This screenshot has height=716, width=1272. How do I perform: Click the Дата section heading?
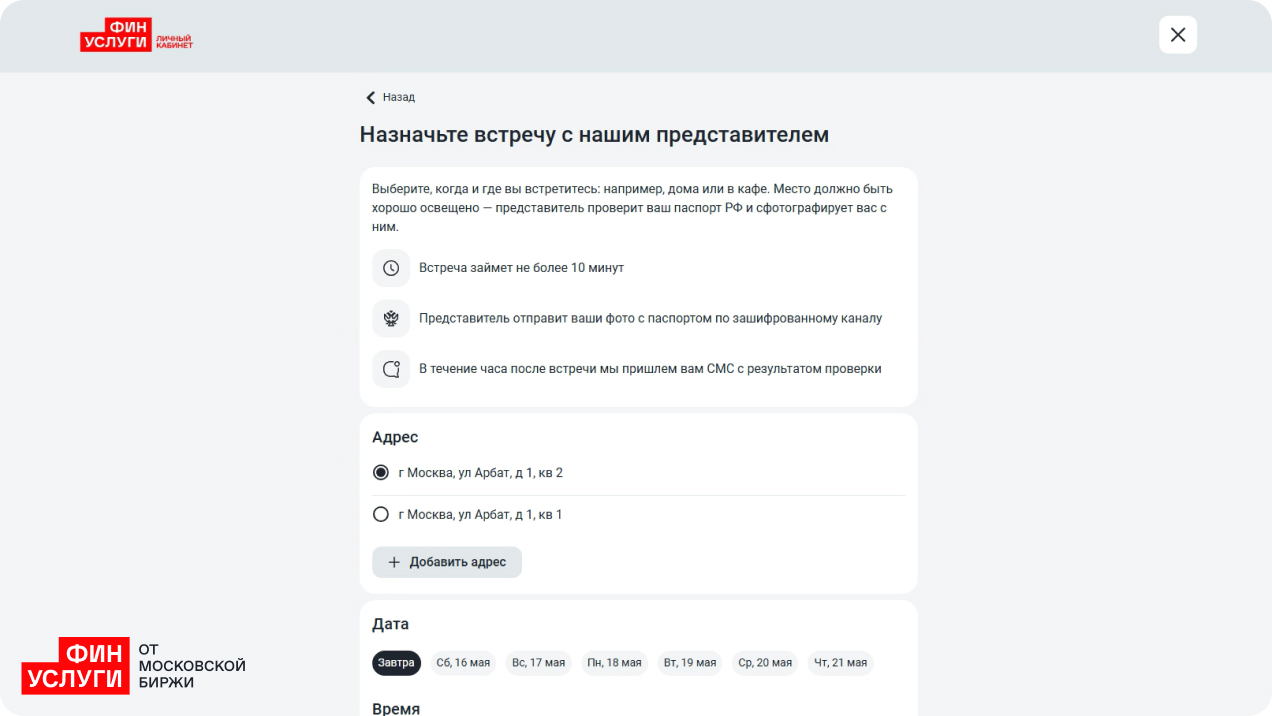[390, 624]
